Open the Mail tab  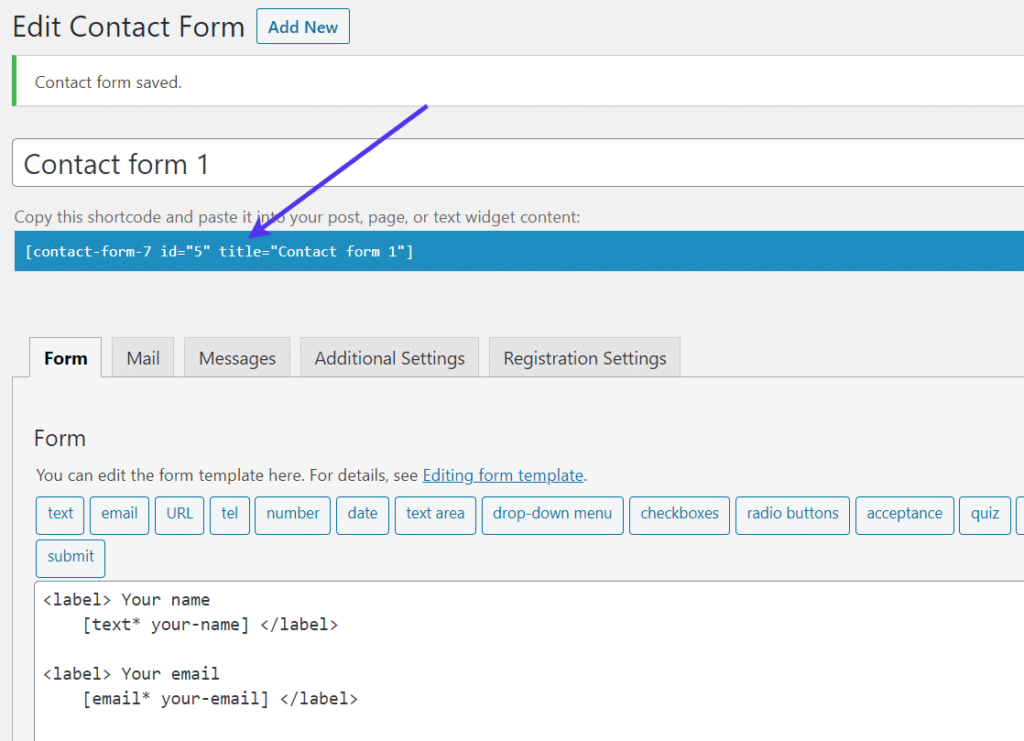coord(143,358)
